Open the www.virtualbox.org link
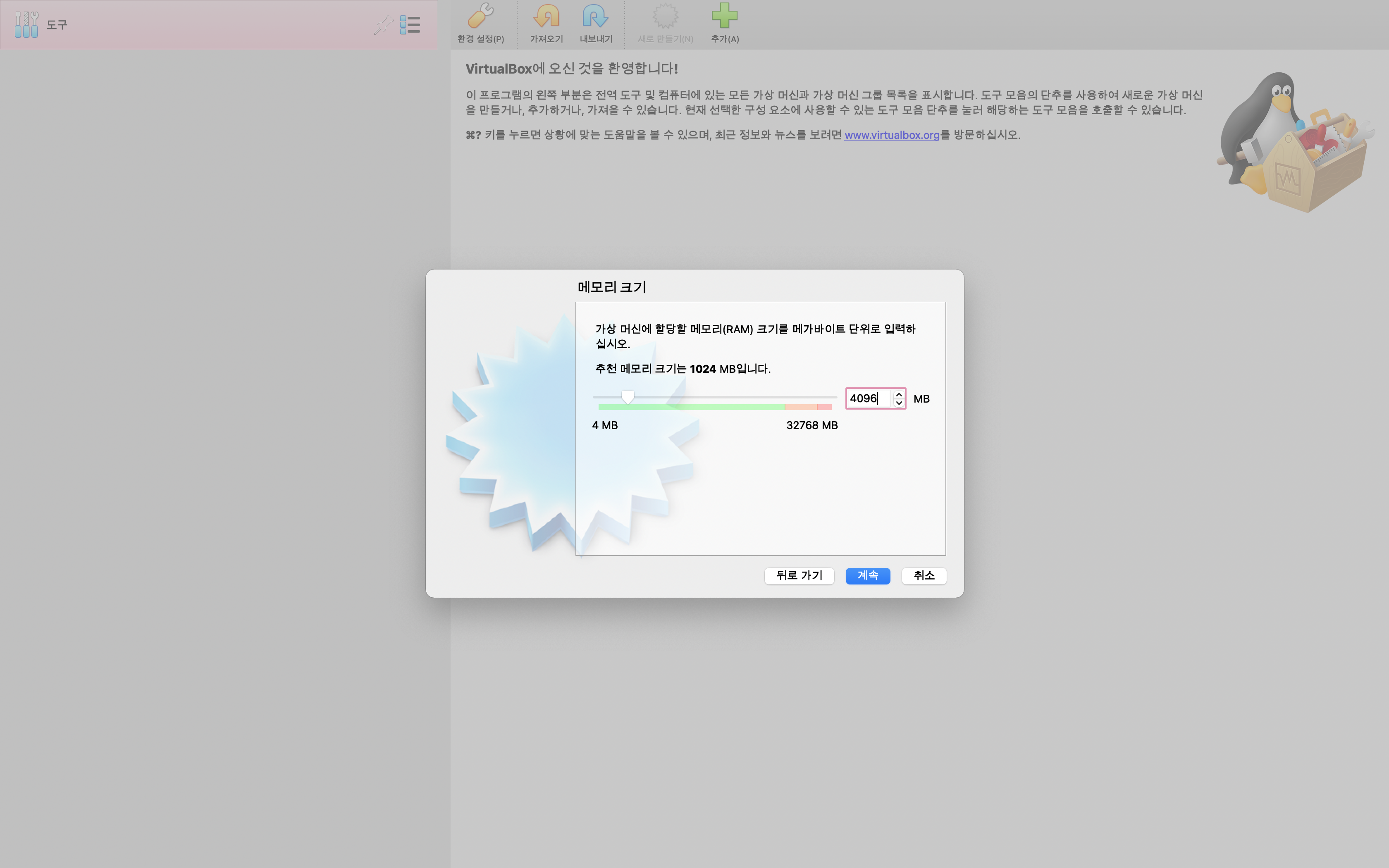Screen dimensions: 1389x868 tap(891, 135)
